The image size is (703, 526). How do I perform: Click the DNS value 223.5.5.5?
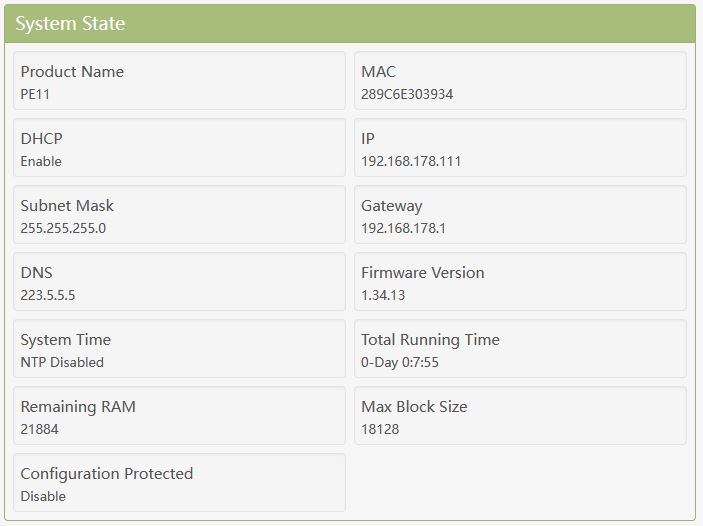pos(48,295)
